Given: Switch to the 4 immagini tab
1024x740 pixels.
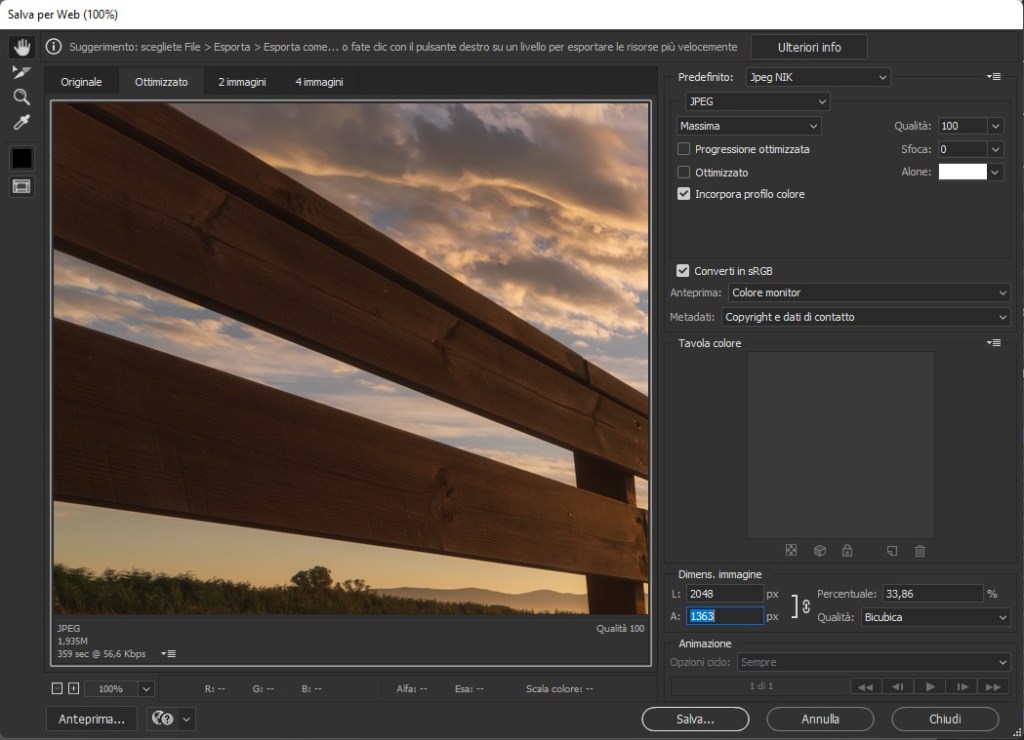Looking at the screenshot, I should pos(318,82).
